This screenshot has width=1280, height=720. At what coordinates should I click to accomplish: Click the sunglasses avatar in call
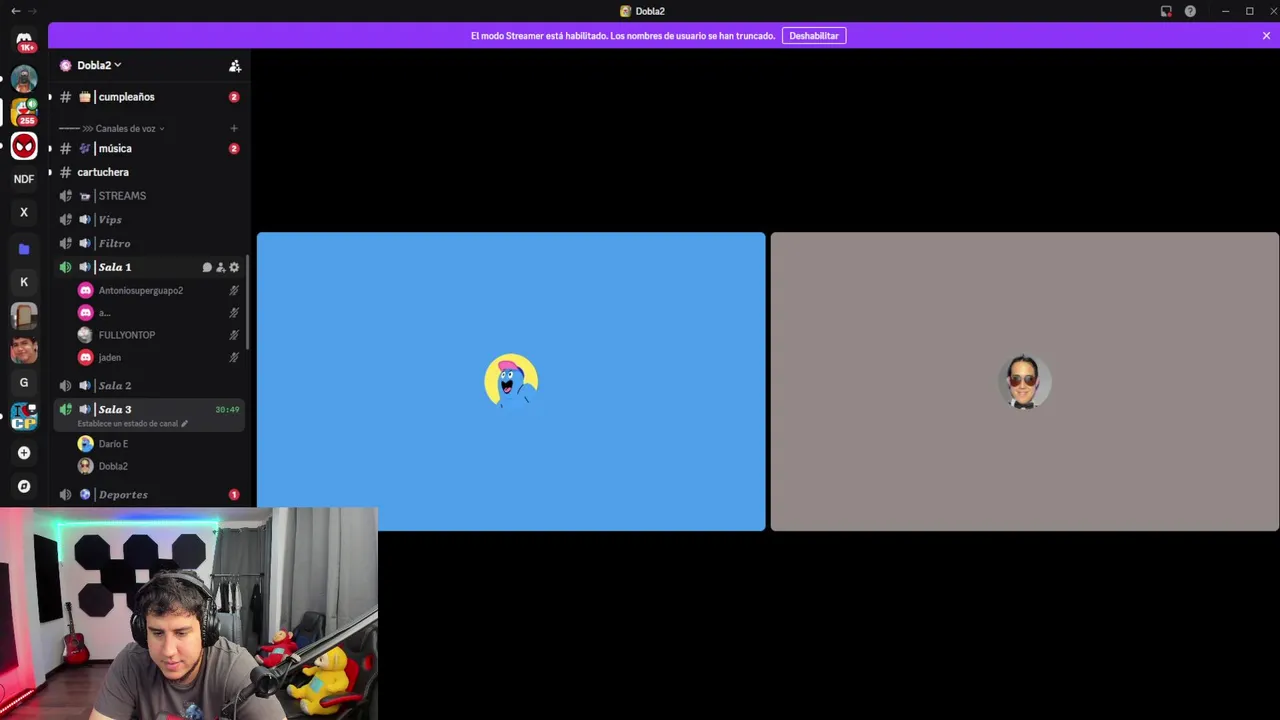pos(1024,381)
